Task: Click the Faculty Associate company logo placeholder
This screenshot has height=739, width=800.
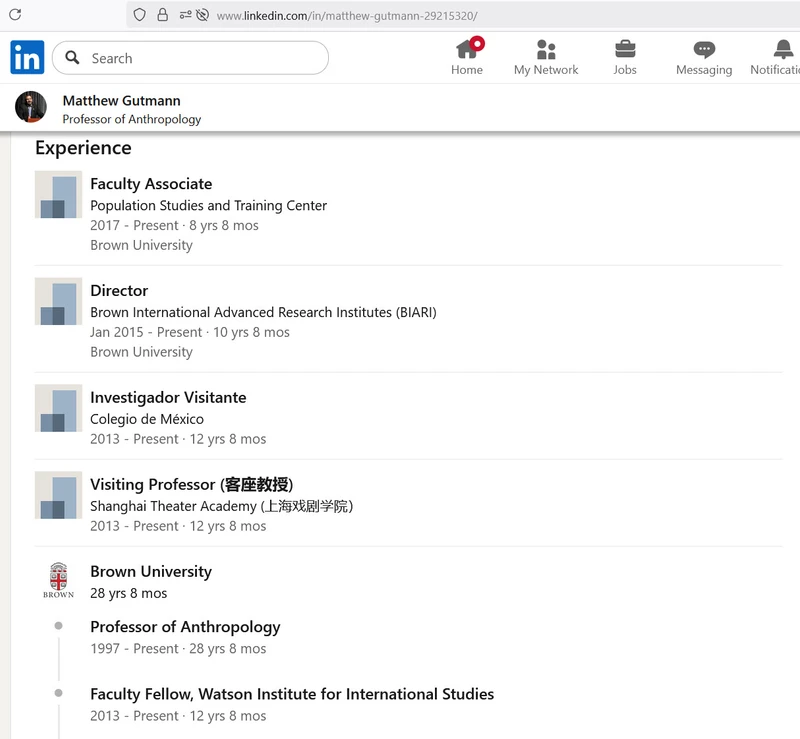Action: coord(58,194)
